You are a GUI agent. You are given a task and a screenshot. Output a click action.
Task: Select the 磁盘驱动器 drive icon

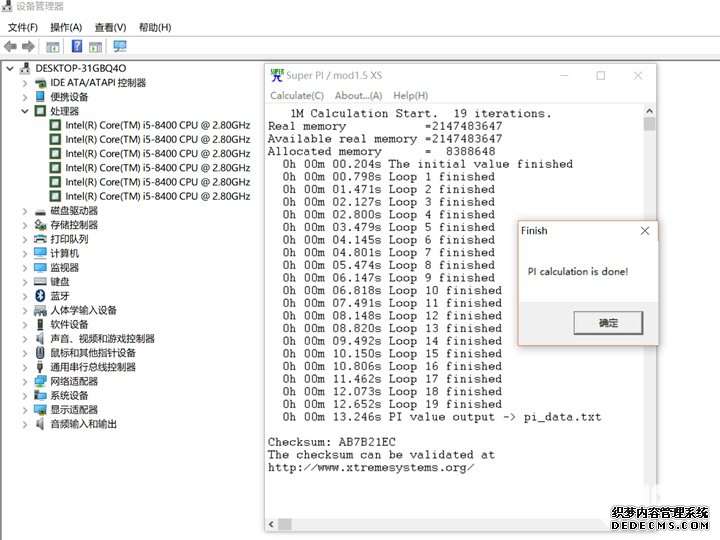[40, 211]
